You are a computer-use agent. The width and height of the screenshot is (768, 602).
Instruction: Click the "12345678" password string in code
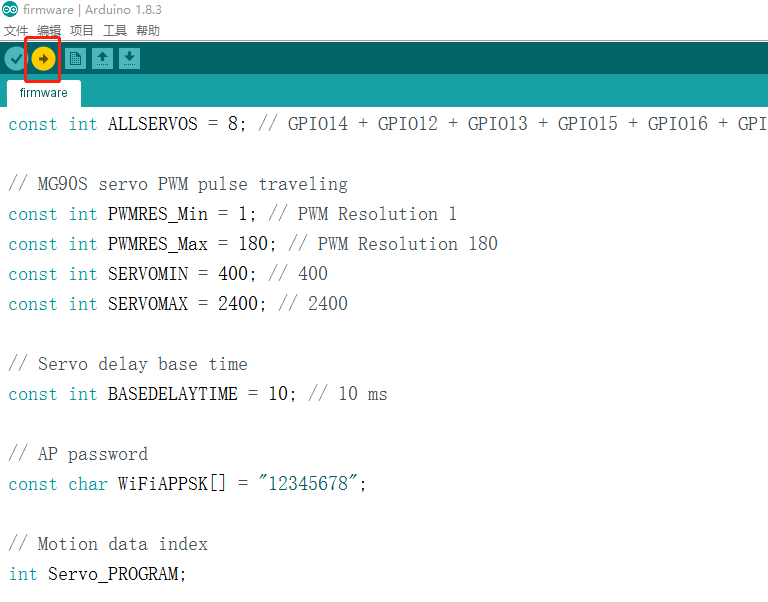311,484
